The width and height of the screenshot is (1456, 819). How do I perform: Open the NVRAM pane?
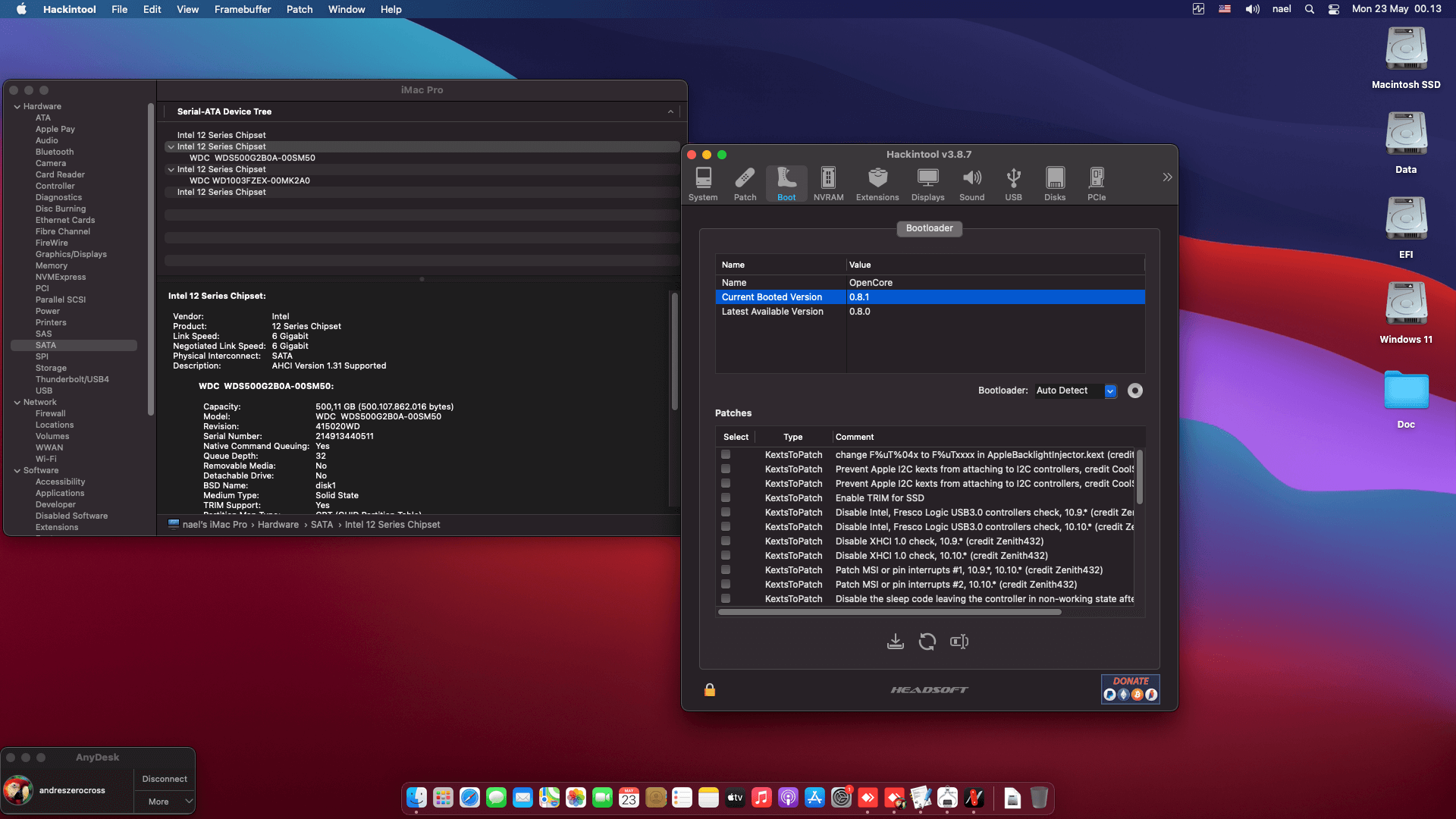828,184
